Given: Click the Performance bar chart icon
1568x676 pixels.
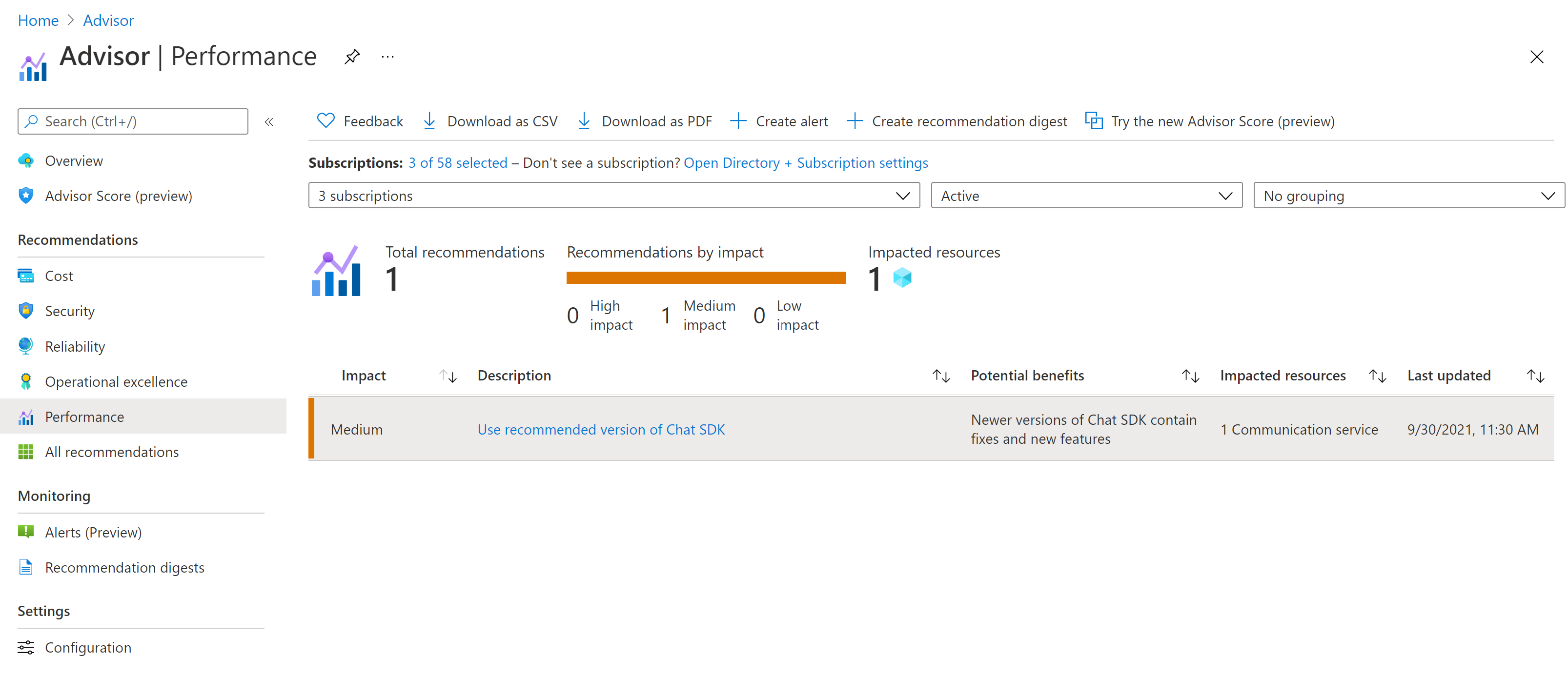Looking at the screenshot, I should click(27, 416).
